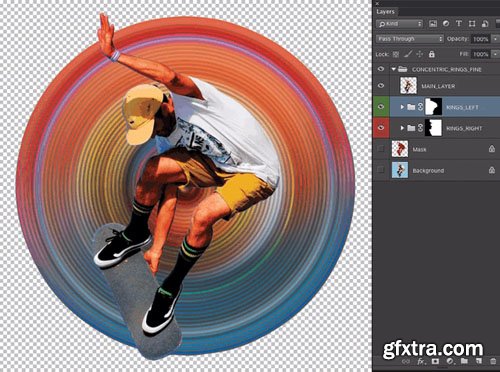Image resolution: width=500 pixels, height=372 pixels.
Task: Click the lock icon on Mask layer
Action: coord(492,149)
